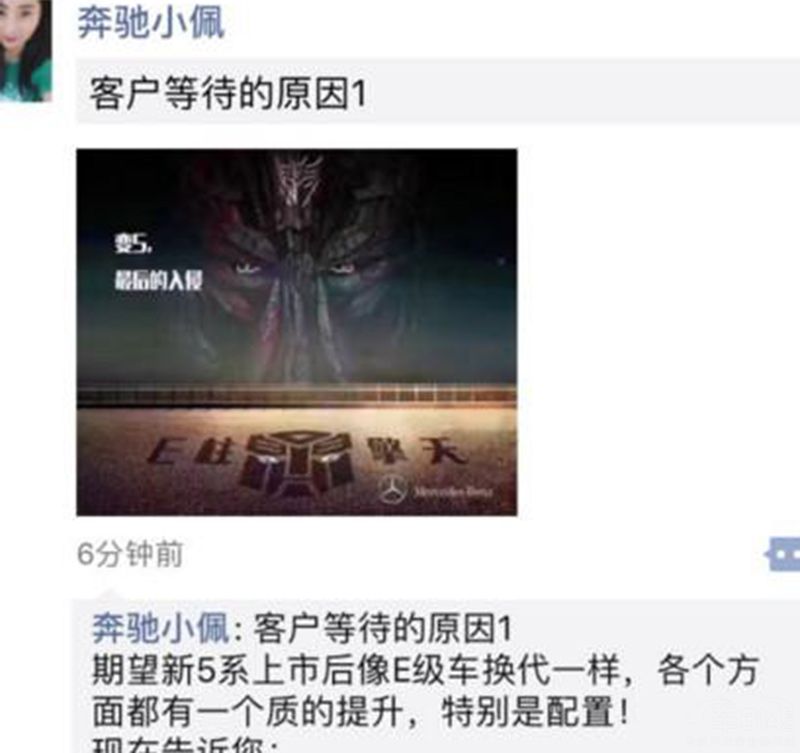Tap the partially visible 现在告诉你 comment line
The image size is (800, 753).
coord(185,744)
